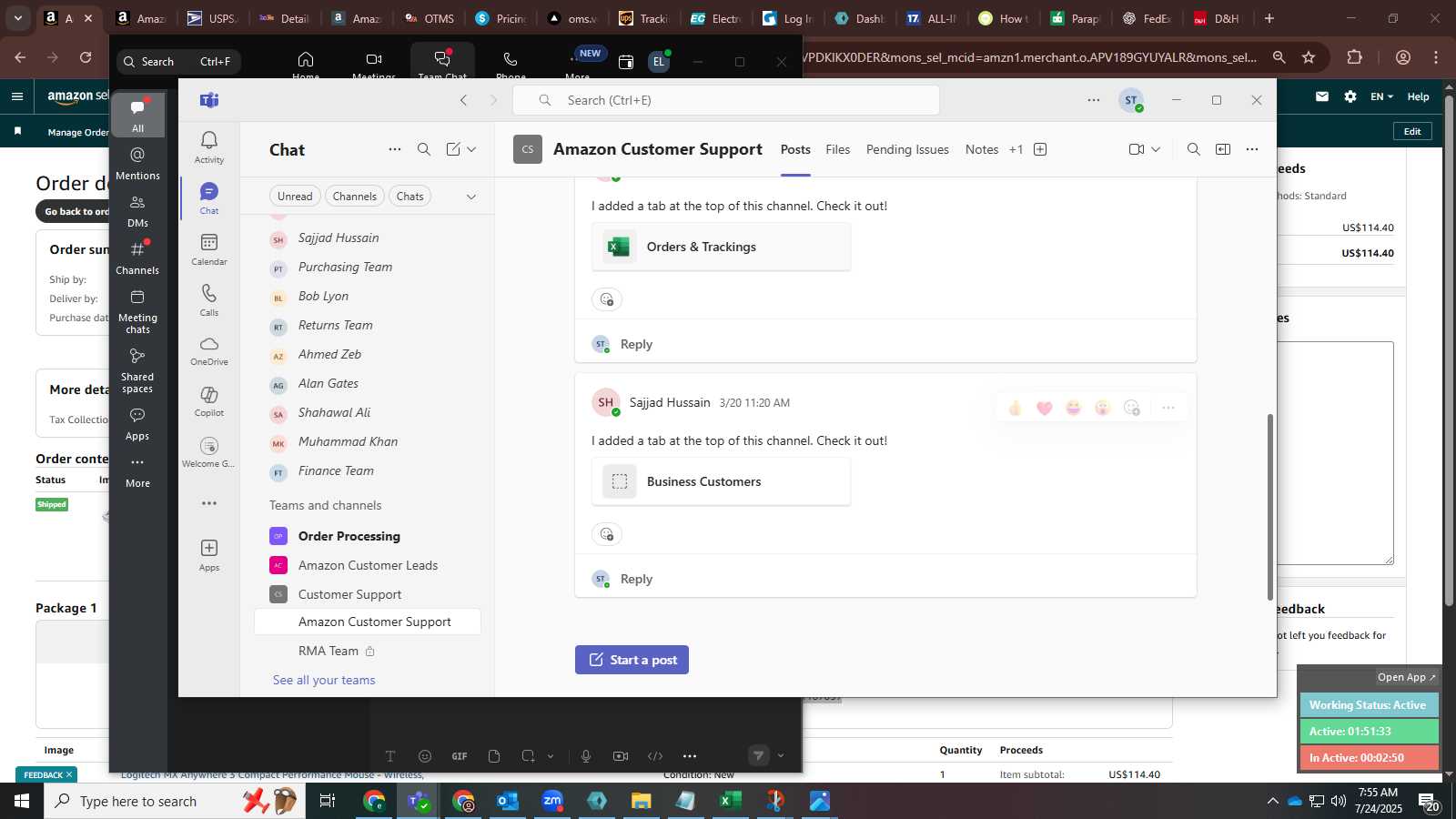1456x819 pixels.
Task: Open the Activity bell in Teams sidebar
Action: coord(209,147)
